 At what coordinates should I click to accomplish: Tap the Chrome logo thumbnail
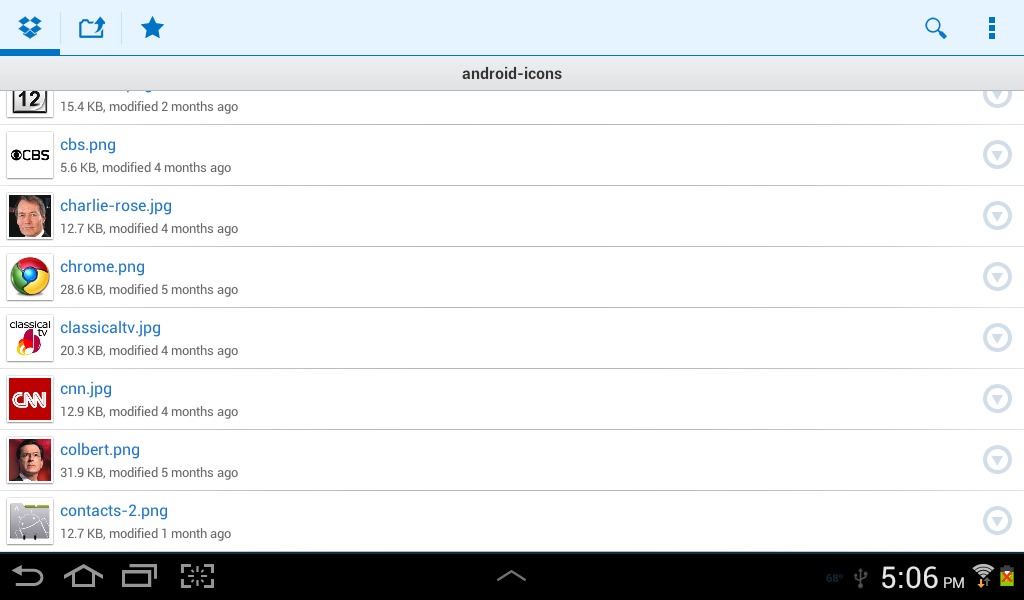pyautogui.click(x=30, y=277)
